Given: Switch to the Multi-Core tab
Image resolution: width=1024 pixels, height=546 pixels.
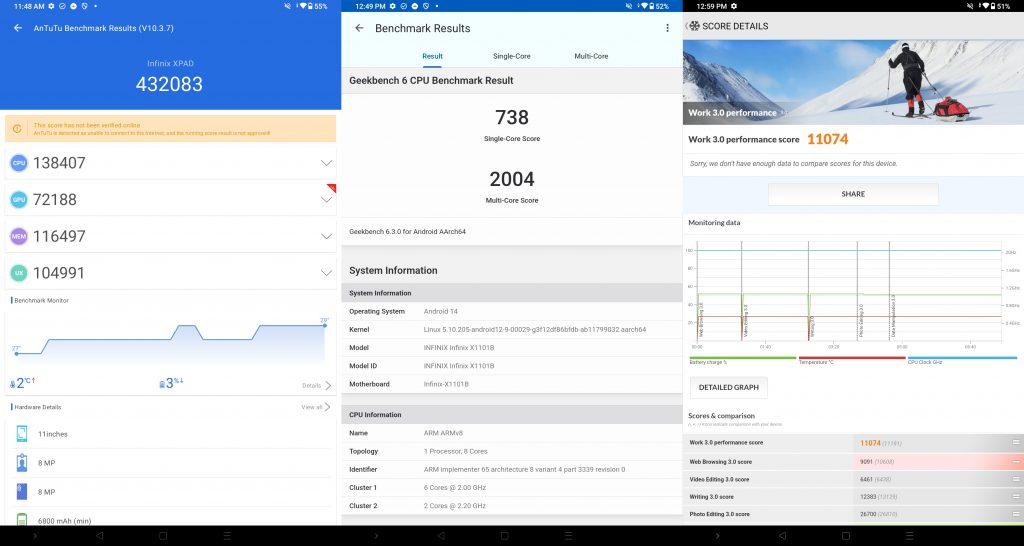Looking at the screenshot, I should click(591, 56).
